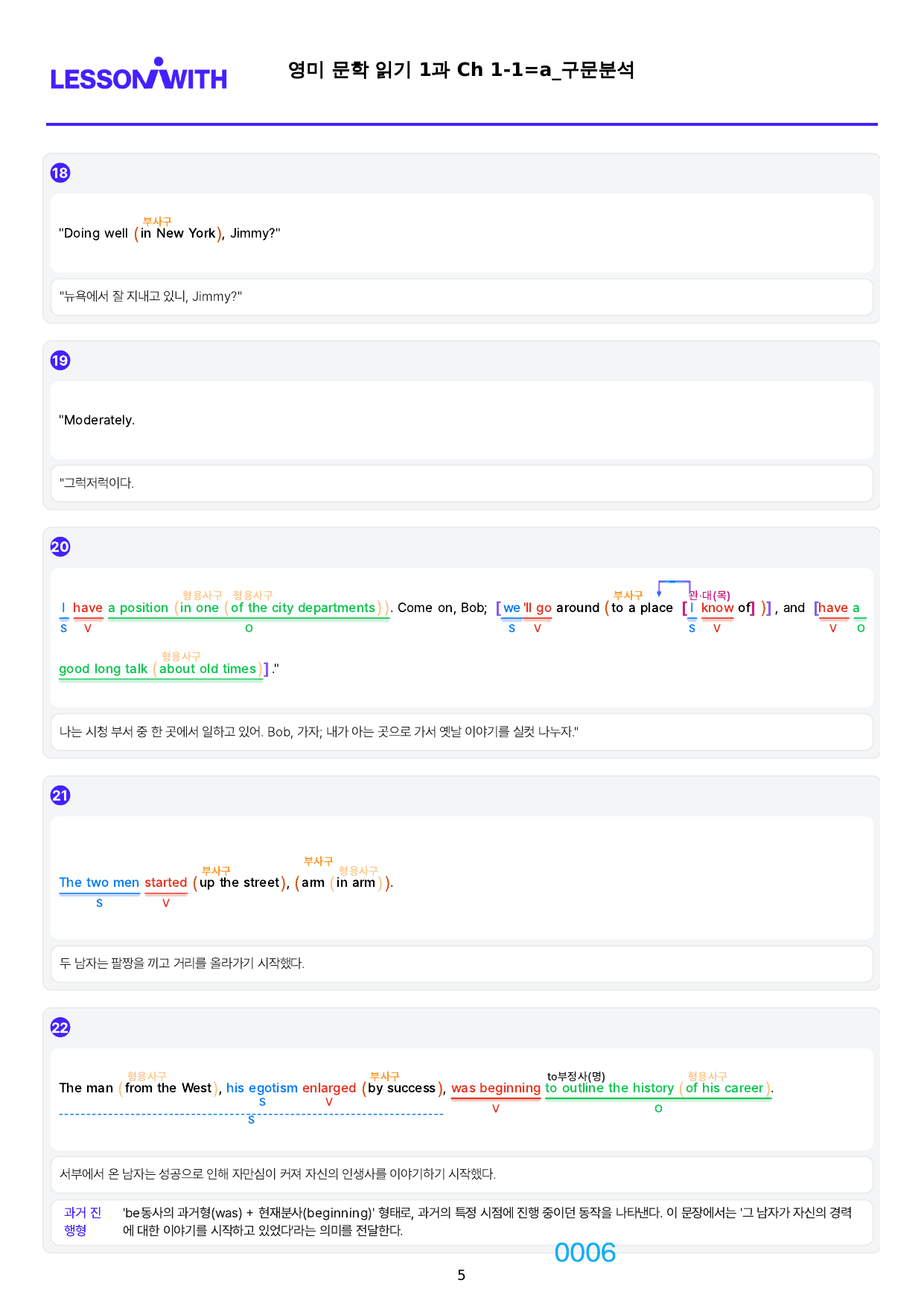This screenshot has height=1306, width=924.
Task: Click the LESSONWITH logo
Action: click(138, 74)
